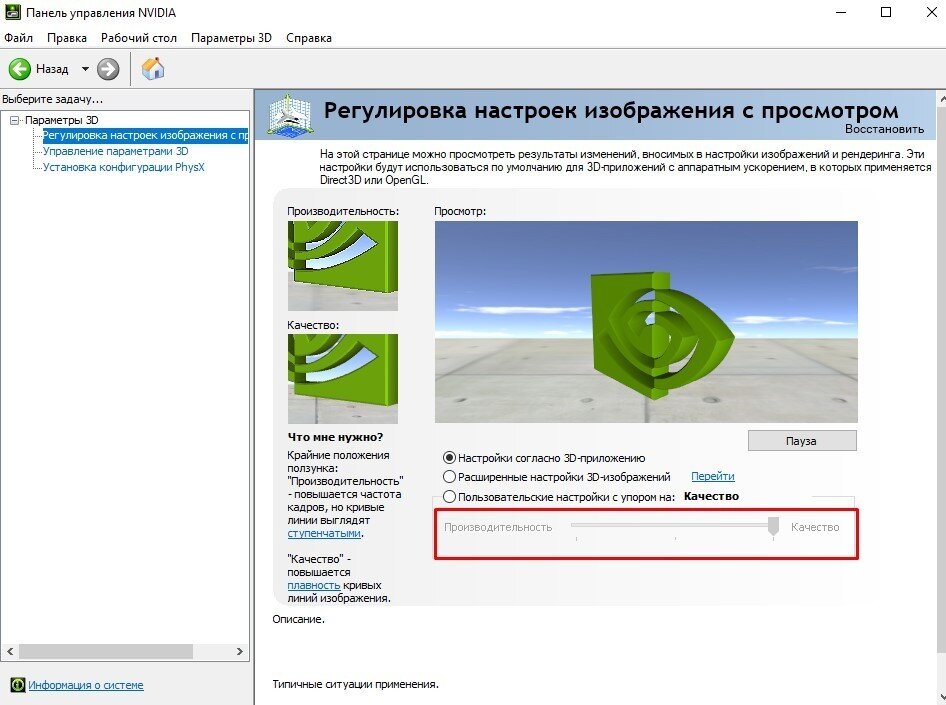Click the grey Forward arrow icon
This screenshot has width=946, height=705.
[x=108, y=69]
